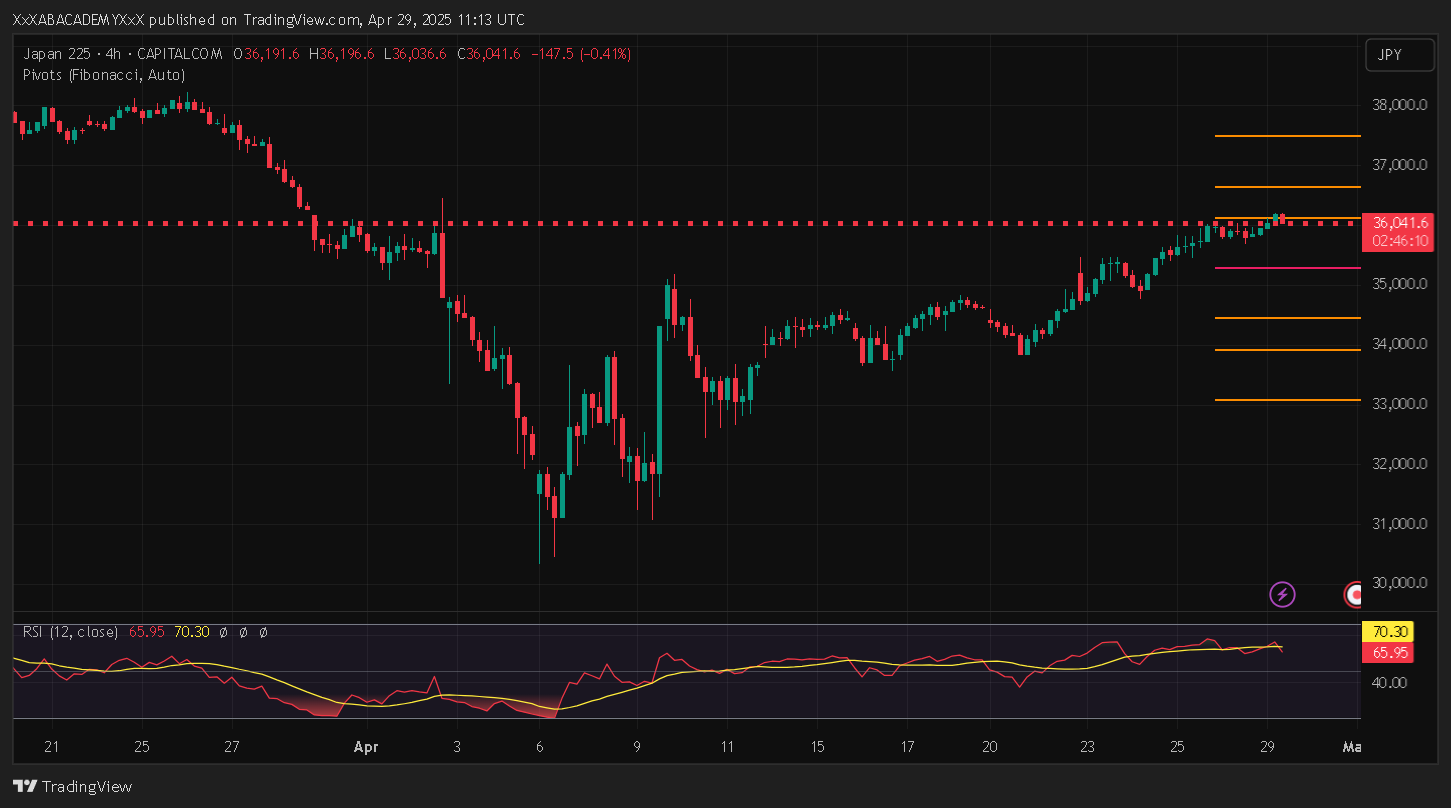Click the Japan 225 symbol title
Image resolution: width=1451 pixels, height=808 pixels.
click(x=61, y=54)
